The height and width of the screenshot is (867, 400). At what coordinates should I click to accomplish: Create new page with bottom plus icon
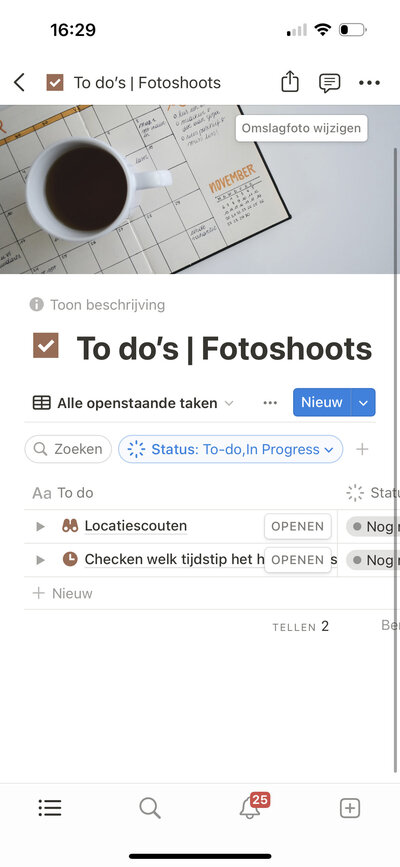coord(349,808)
